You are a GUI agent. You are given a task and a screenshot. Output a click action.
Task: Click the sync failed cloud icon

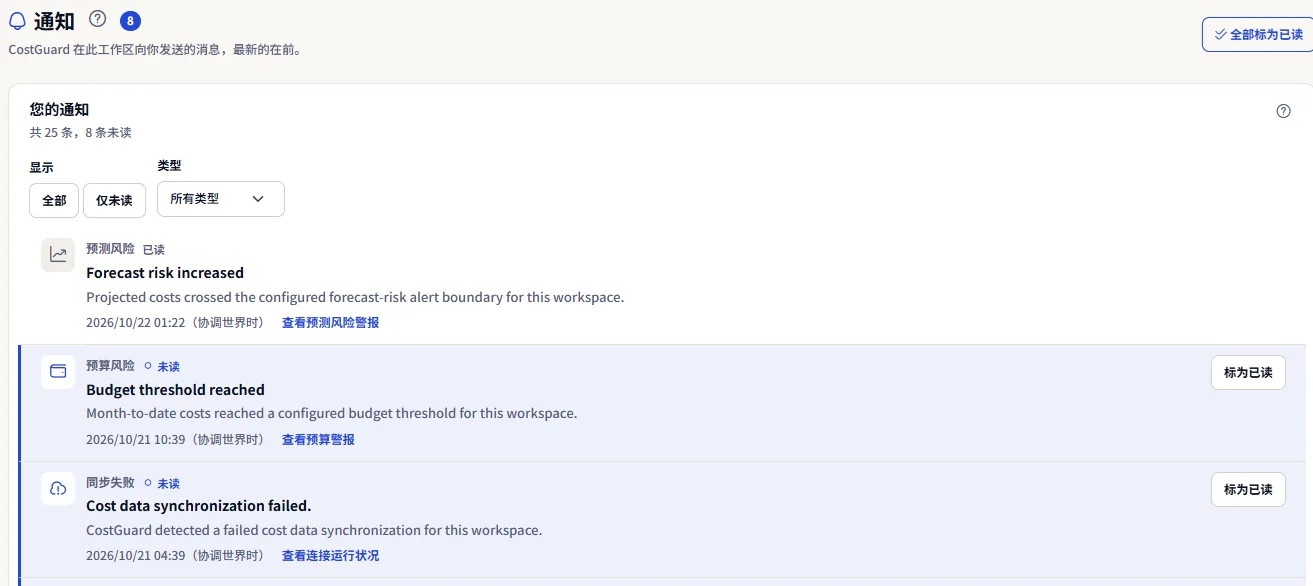[58, 489]
